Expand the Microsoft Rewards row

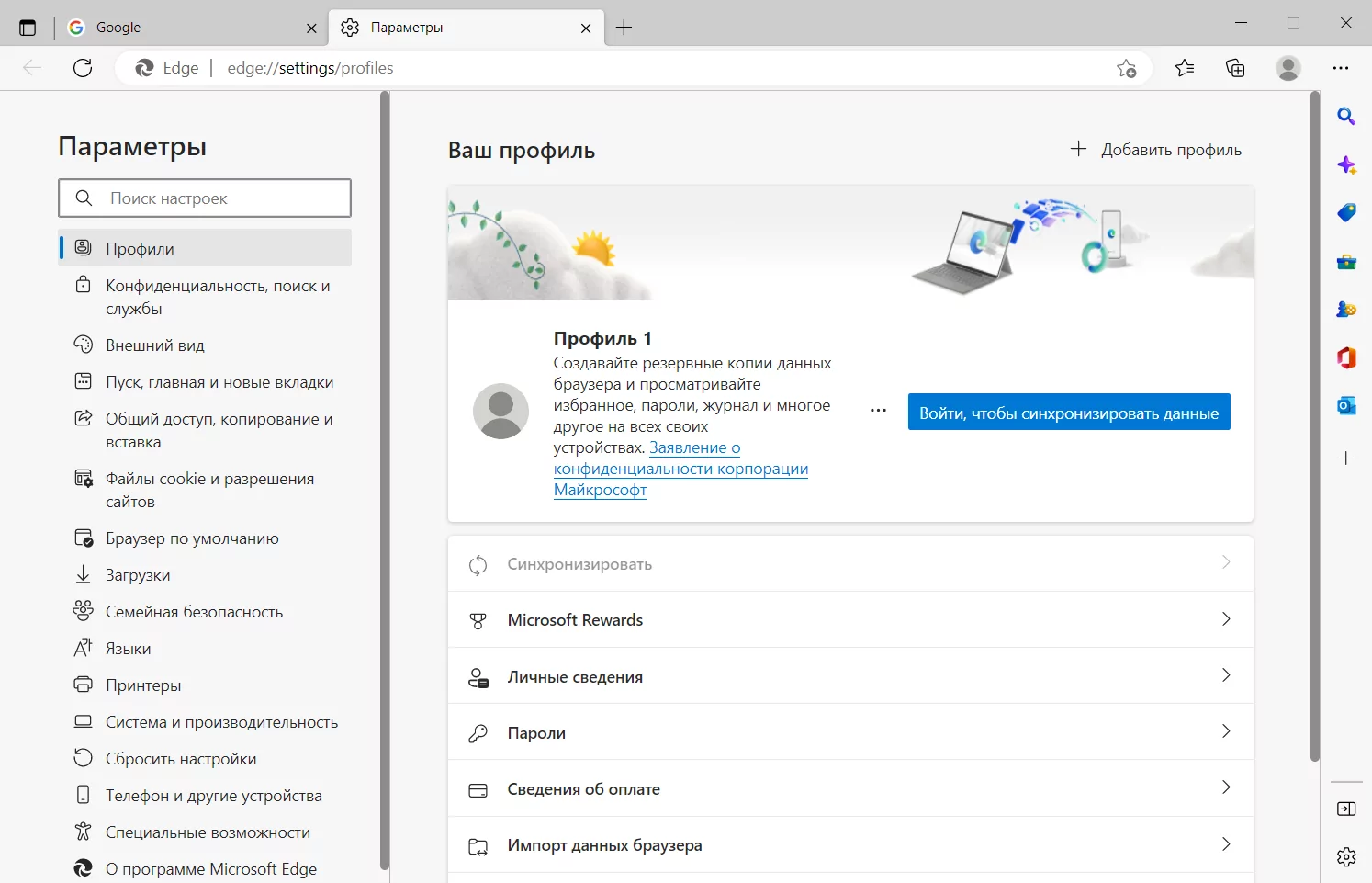(x=850, y=619)
